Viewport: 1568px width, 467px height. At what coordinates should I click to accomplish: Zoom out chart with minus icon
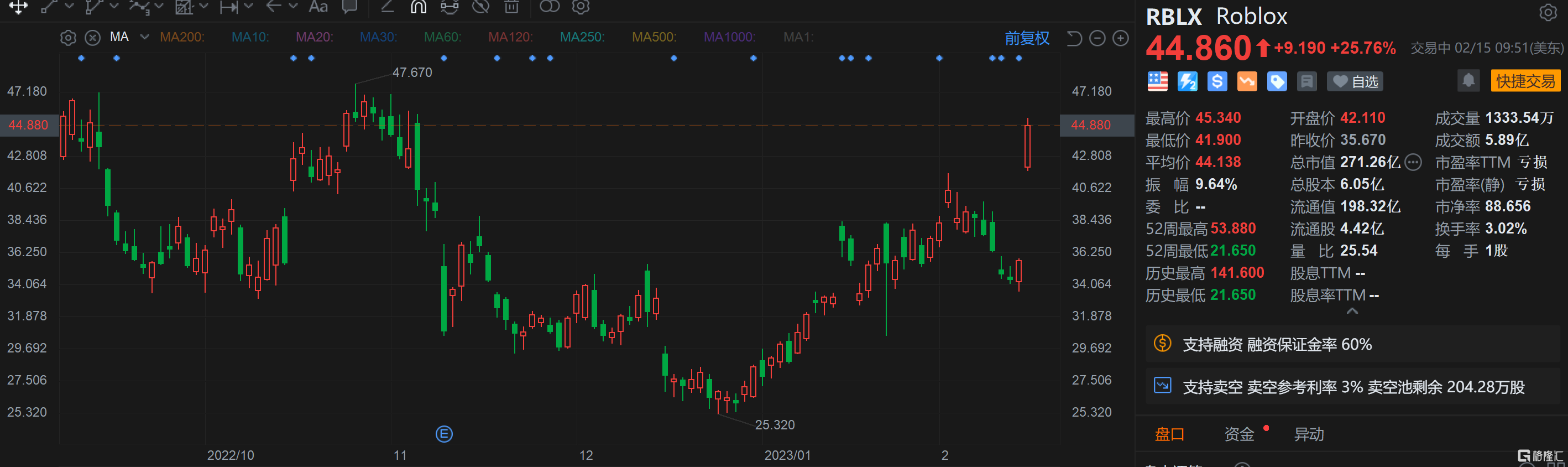pos(1097,38)
